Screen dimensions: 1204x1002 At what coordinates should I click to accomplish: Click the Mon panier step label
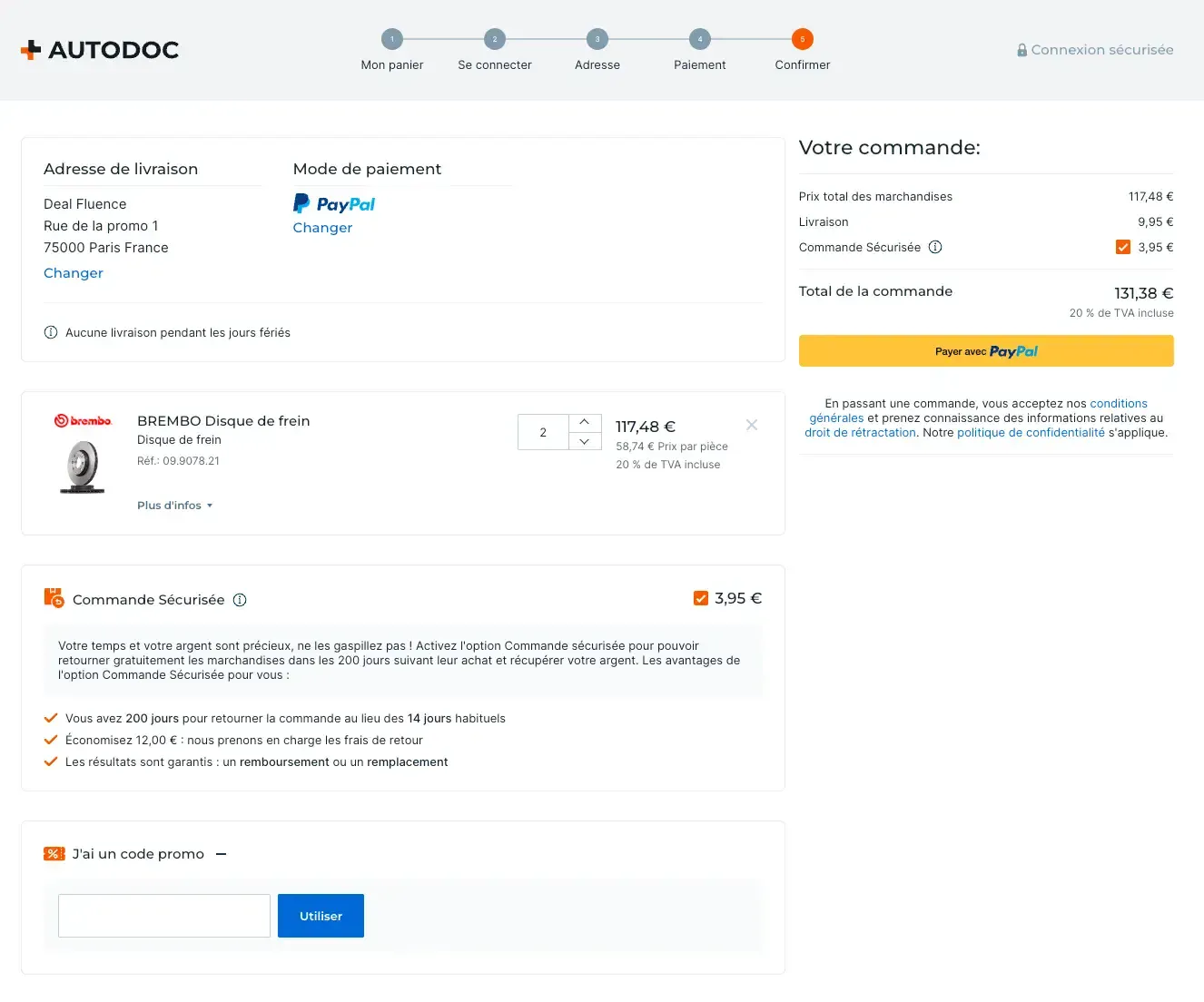(392, 64)
